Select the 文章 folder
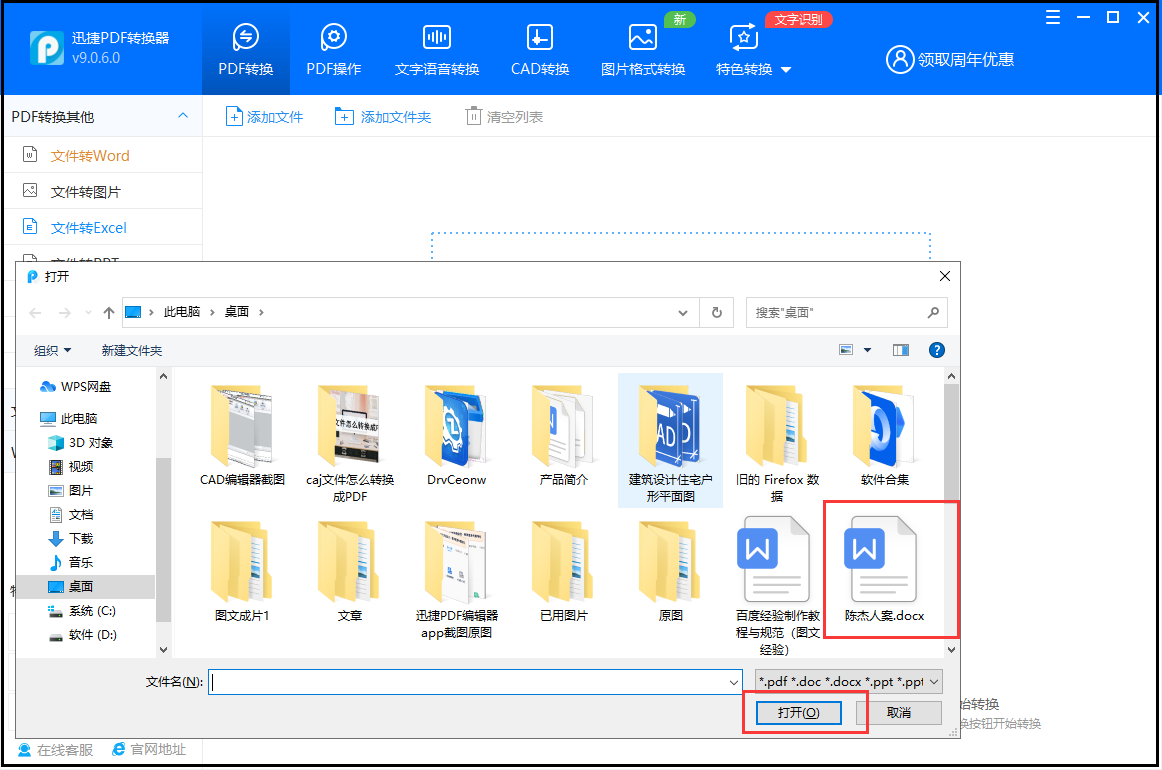The width and height of the screenshot is (1162, 770). (x=350, y=571)
